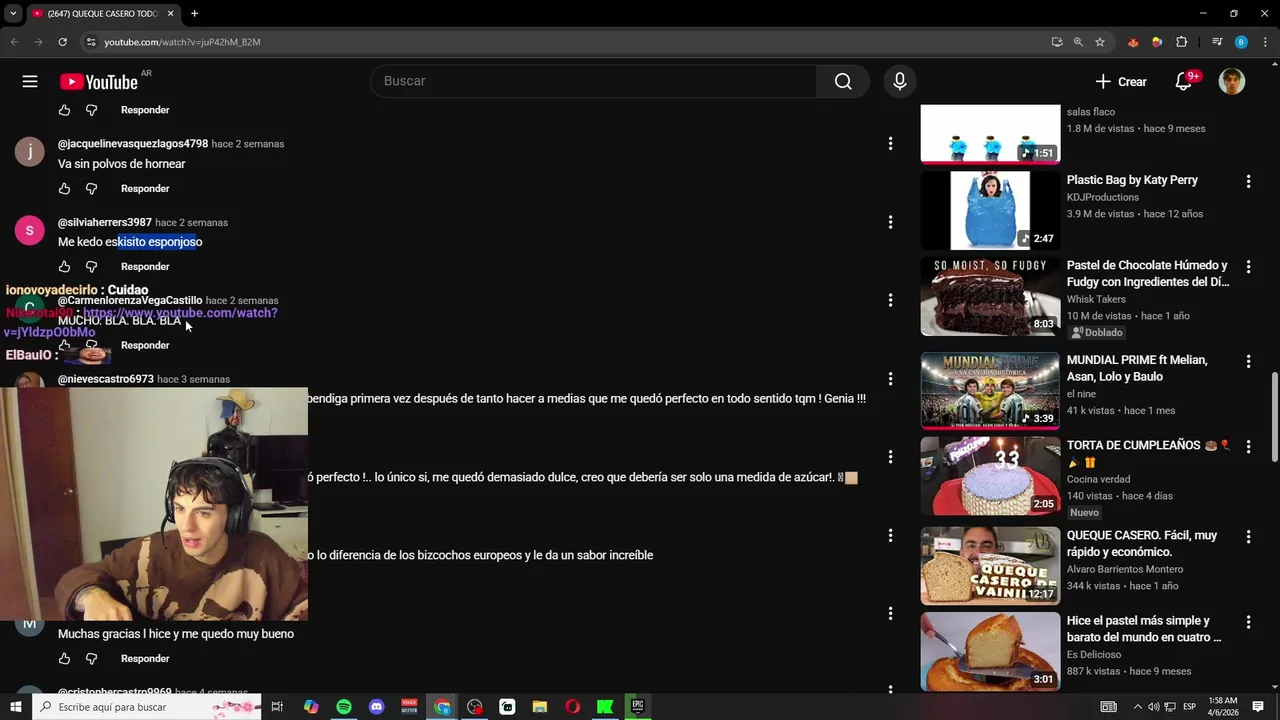Open the MetaMask fox extension

[1133, 42]
